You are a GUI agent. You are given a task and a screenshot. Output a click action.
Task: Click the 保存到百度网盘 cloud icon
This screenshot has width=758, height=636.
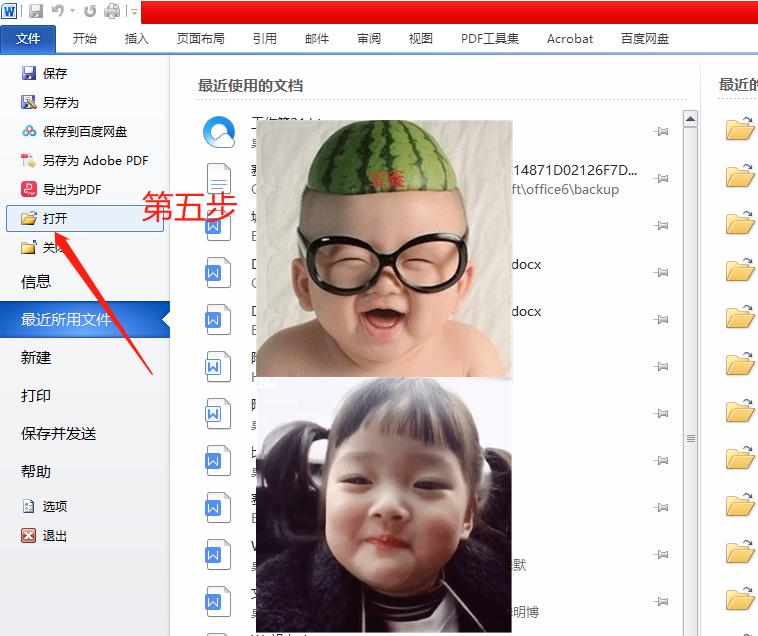tap(29, 131)
